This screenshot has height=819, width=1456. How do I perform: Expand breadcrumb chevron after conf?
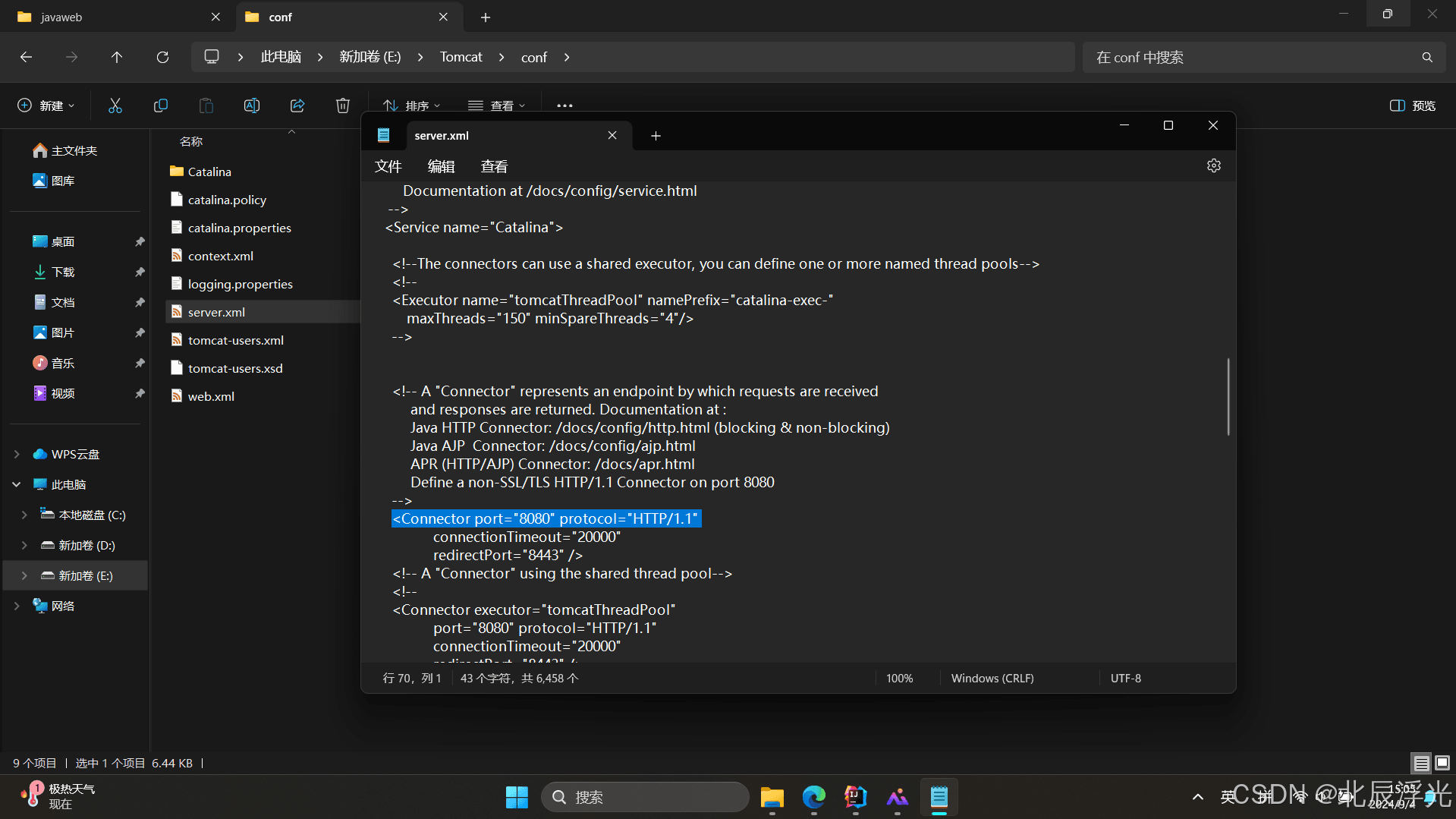coord(567,57)
